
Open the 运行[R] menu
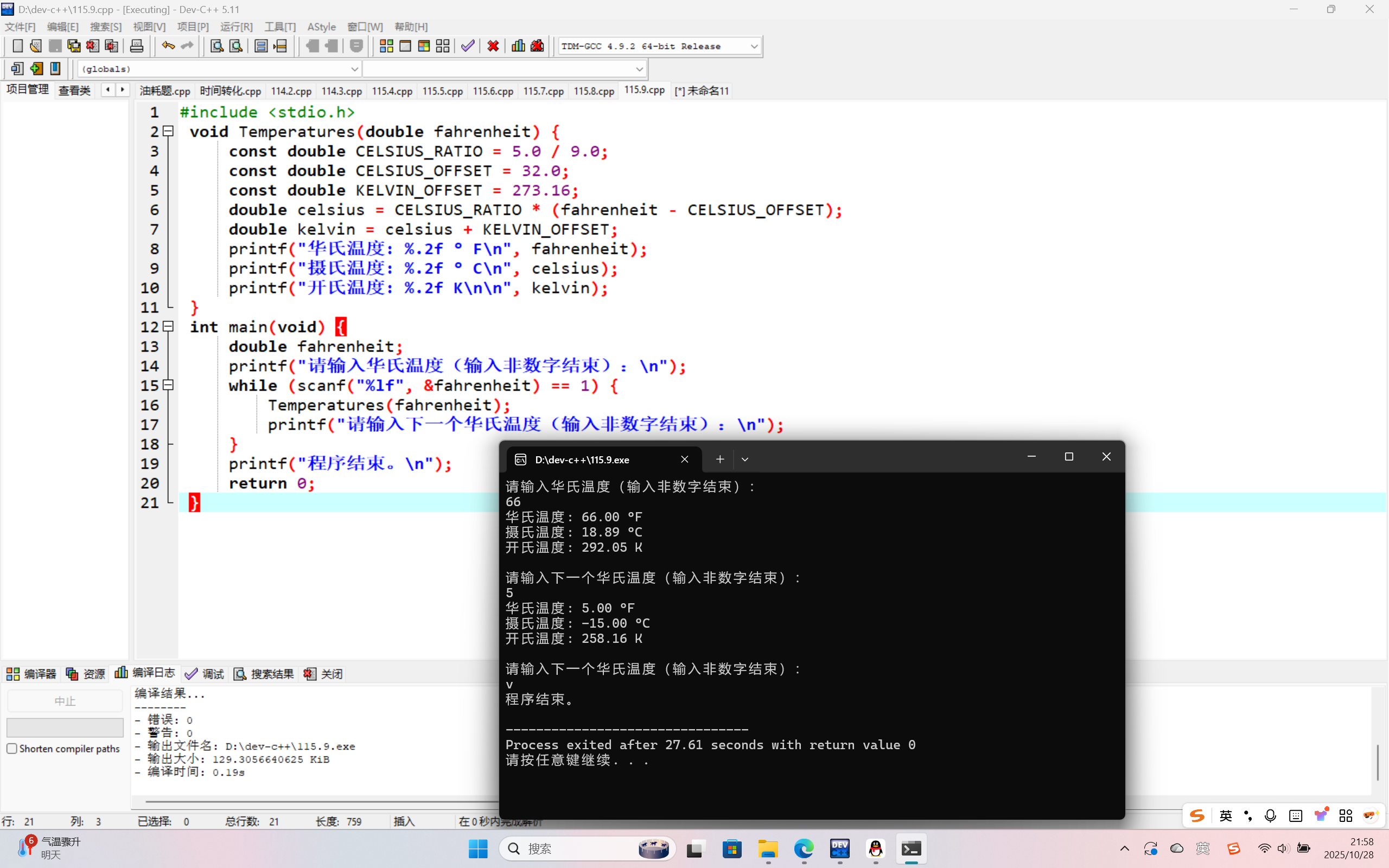(x=236, y=27)
